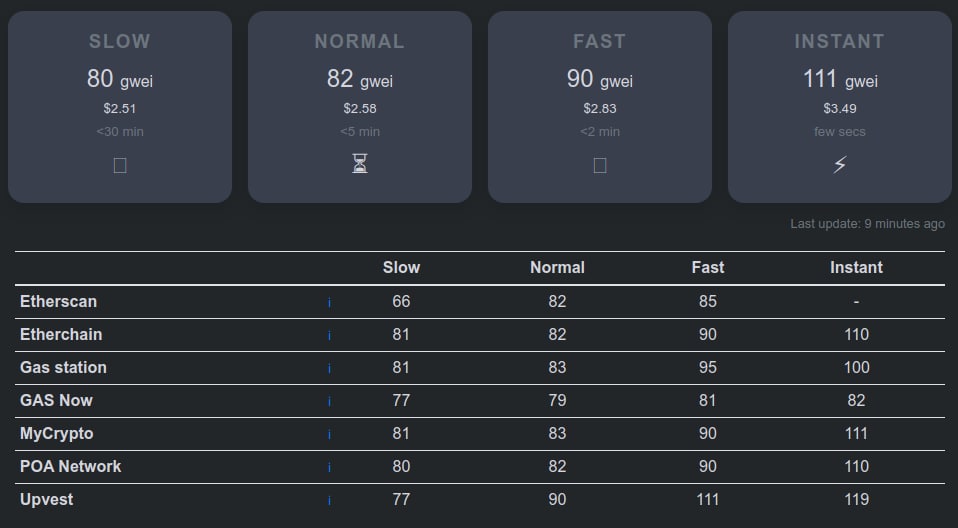The width and height of the screenshot is (958, 528).
Task: Click the info icon next to Etherchain
Action: pyautogui.click(x=329, y=335)
